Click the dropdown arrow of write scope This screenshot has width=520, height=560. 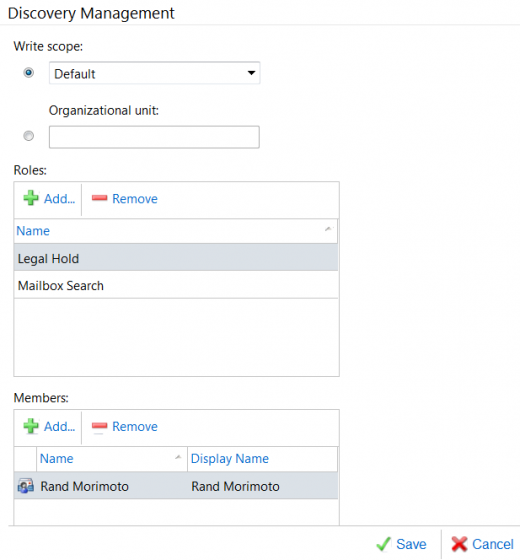(251, 73)
